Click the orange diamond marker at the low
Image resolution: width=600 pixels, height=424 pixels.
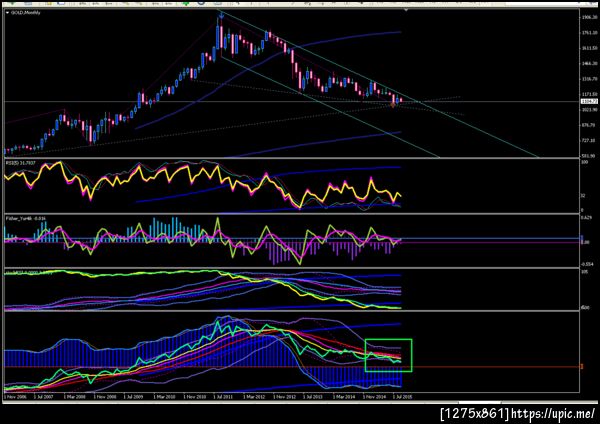pyautogui.click(x=393, y=104)
